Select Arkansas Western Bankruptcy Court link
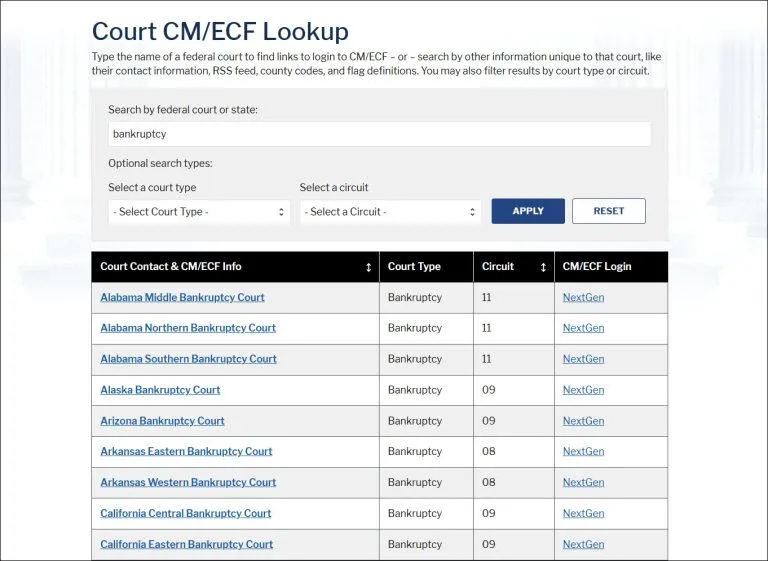Image resolution: width=768 pixels, height=561 pixels. coord(188,482)
